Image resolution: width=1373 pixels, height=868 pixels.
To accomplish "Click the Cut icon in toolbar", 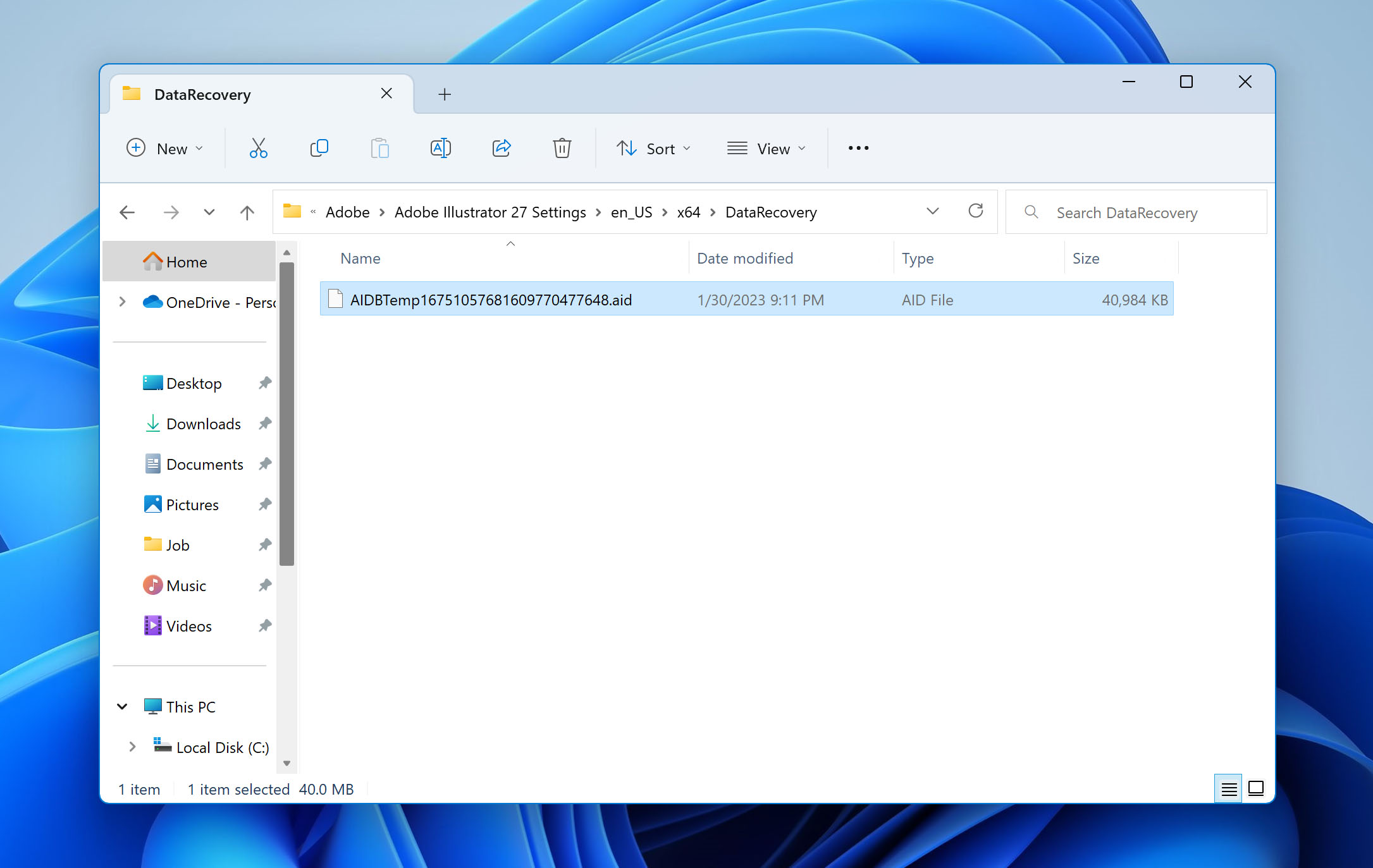I will coord(258,148).
